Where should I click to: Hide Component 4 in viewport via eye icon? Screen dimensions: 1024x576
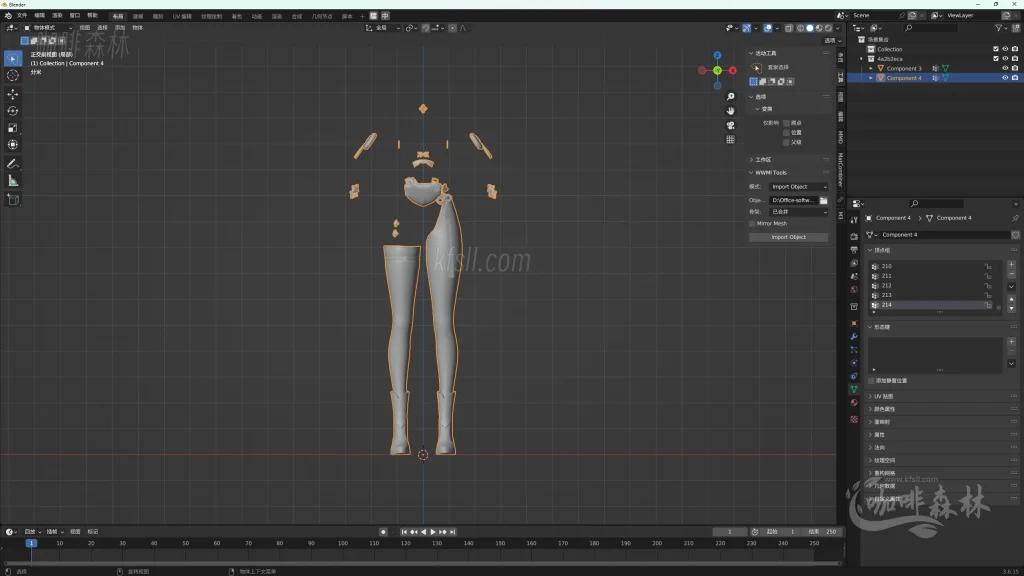(1005, 78)
